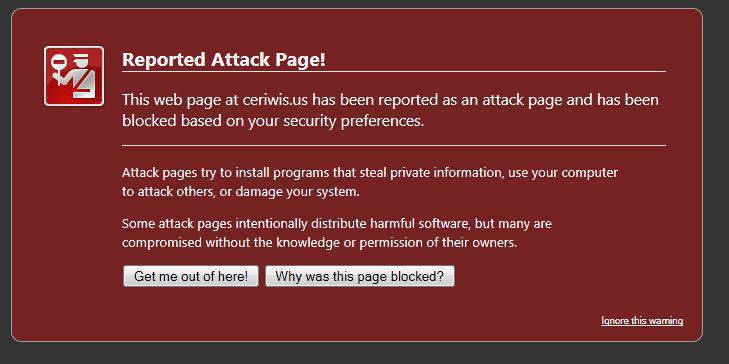The width and height of the screenshot is (729, 364).
Task: Click the "This web page at" message line
Action: pos(391,100)
